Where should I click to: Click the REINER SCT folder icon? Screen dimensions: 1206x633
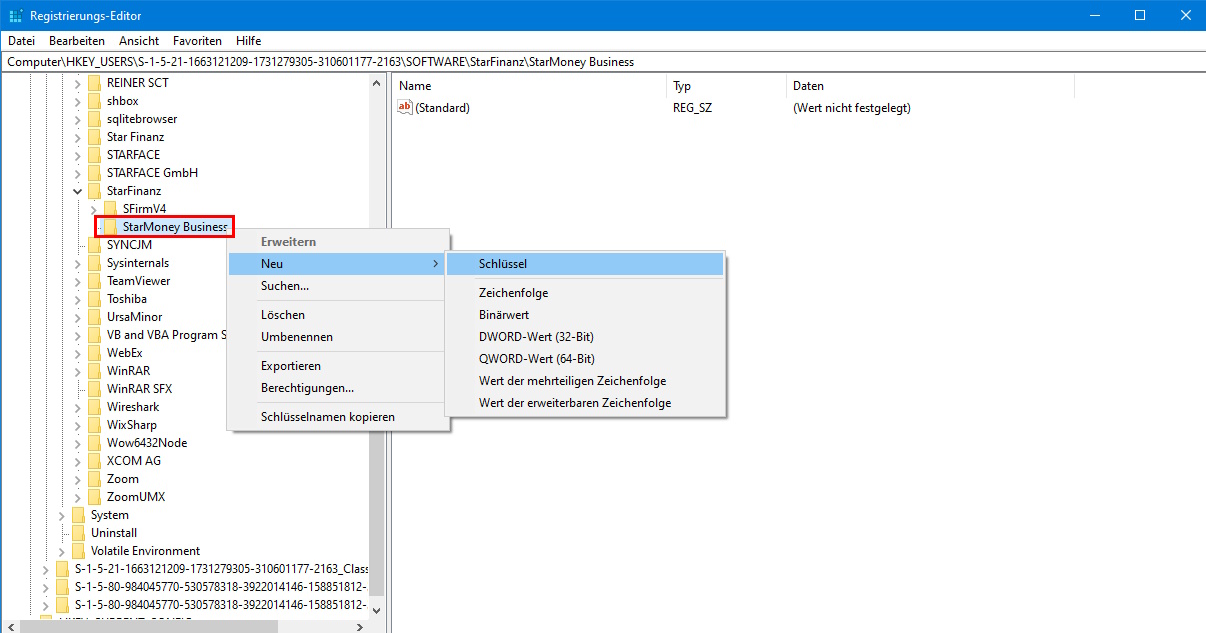point(95,83)
